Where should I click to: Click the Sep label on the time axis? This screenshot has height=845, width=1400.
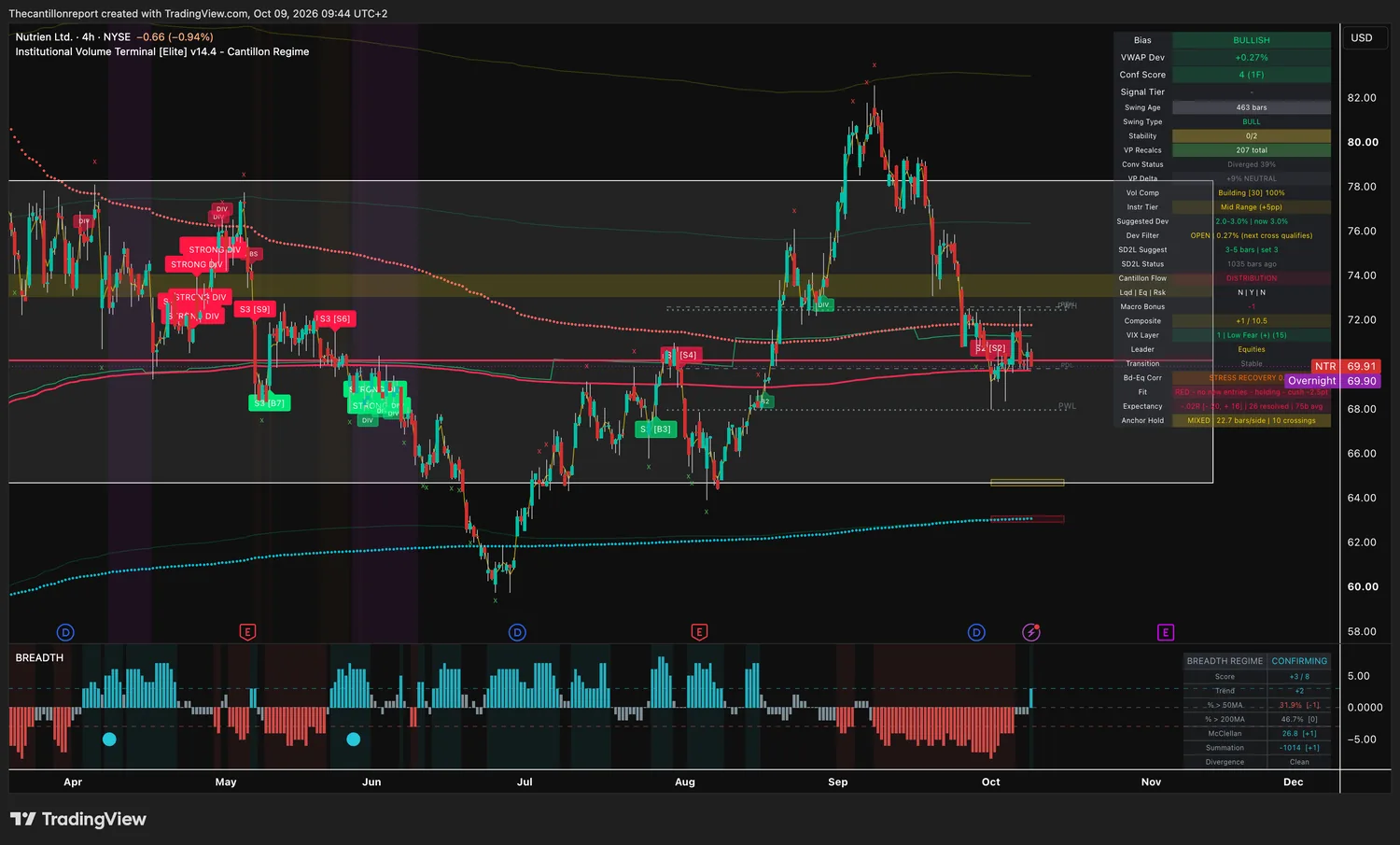[x=838, y=782]
